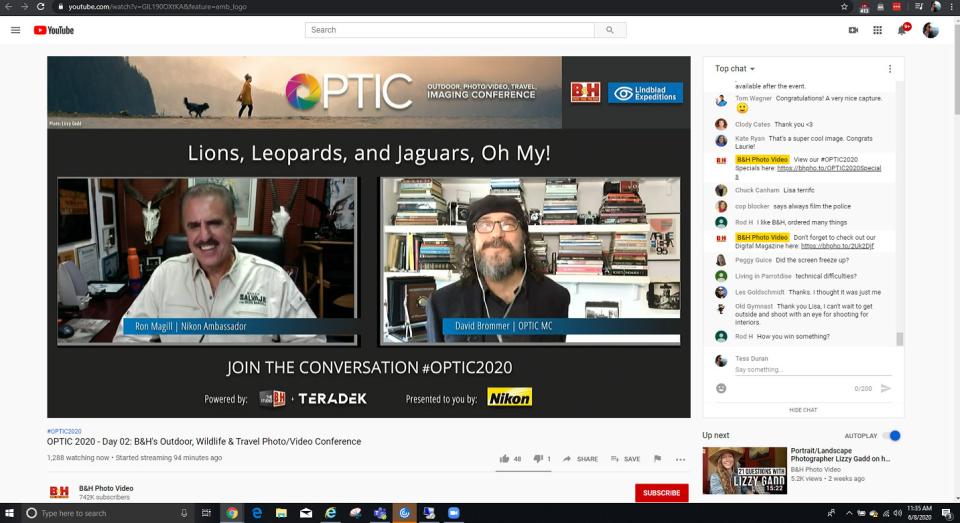The width and height of the screenshot is (960, 523).
Task: Open the chat options three-dot menu
Action: (x=890, y=69)
